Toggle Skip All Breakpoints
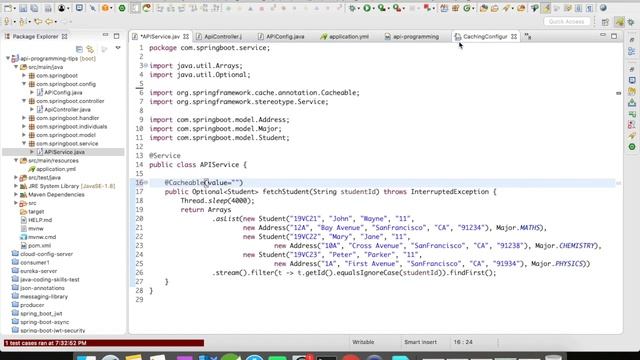Screen dimensions: 640x360 (93, 8)
